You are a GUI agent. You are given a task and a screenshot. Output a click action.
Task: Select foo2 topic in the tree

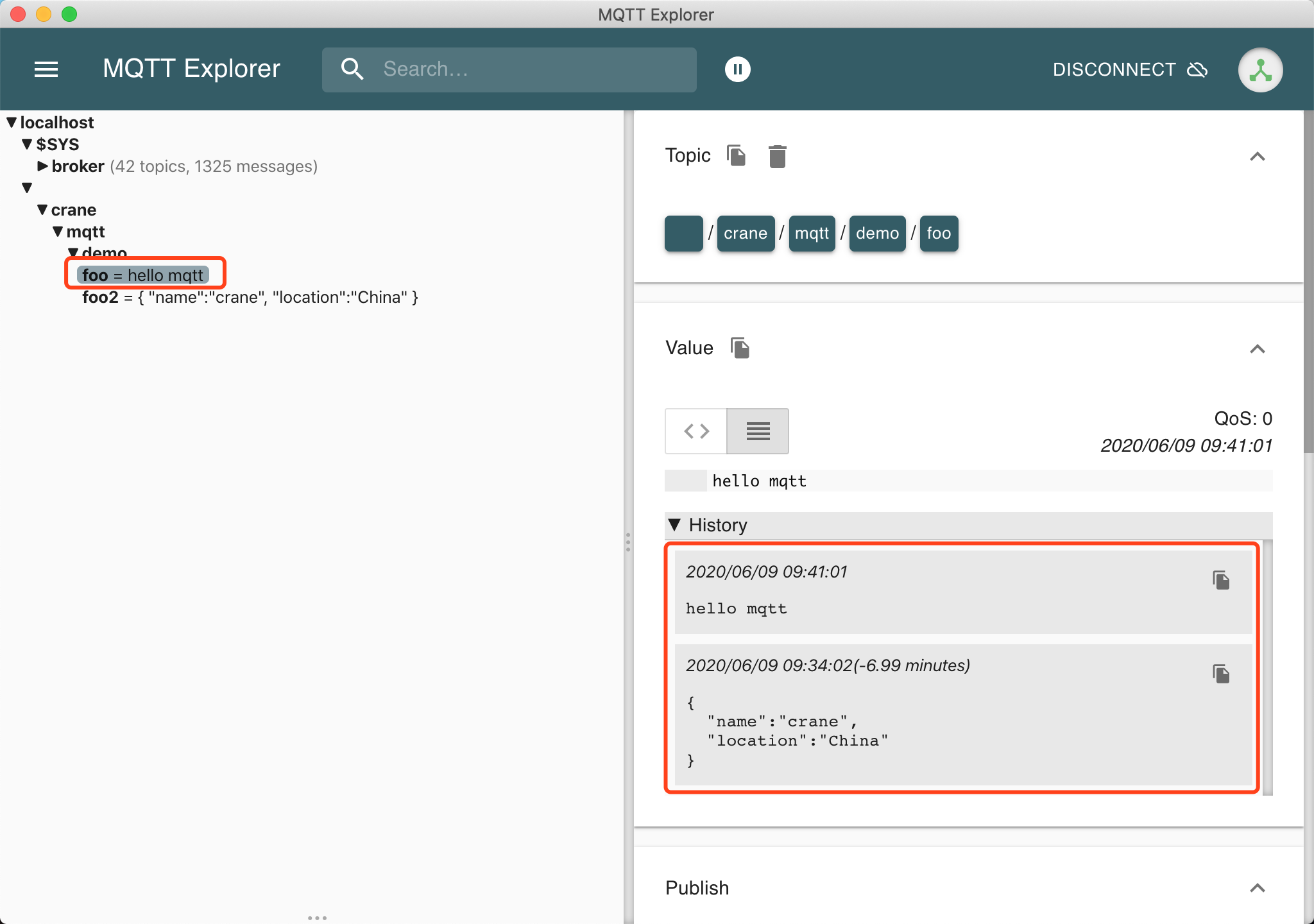101,297
